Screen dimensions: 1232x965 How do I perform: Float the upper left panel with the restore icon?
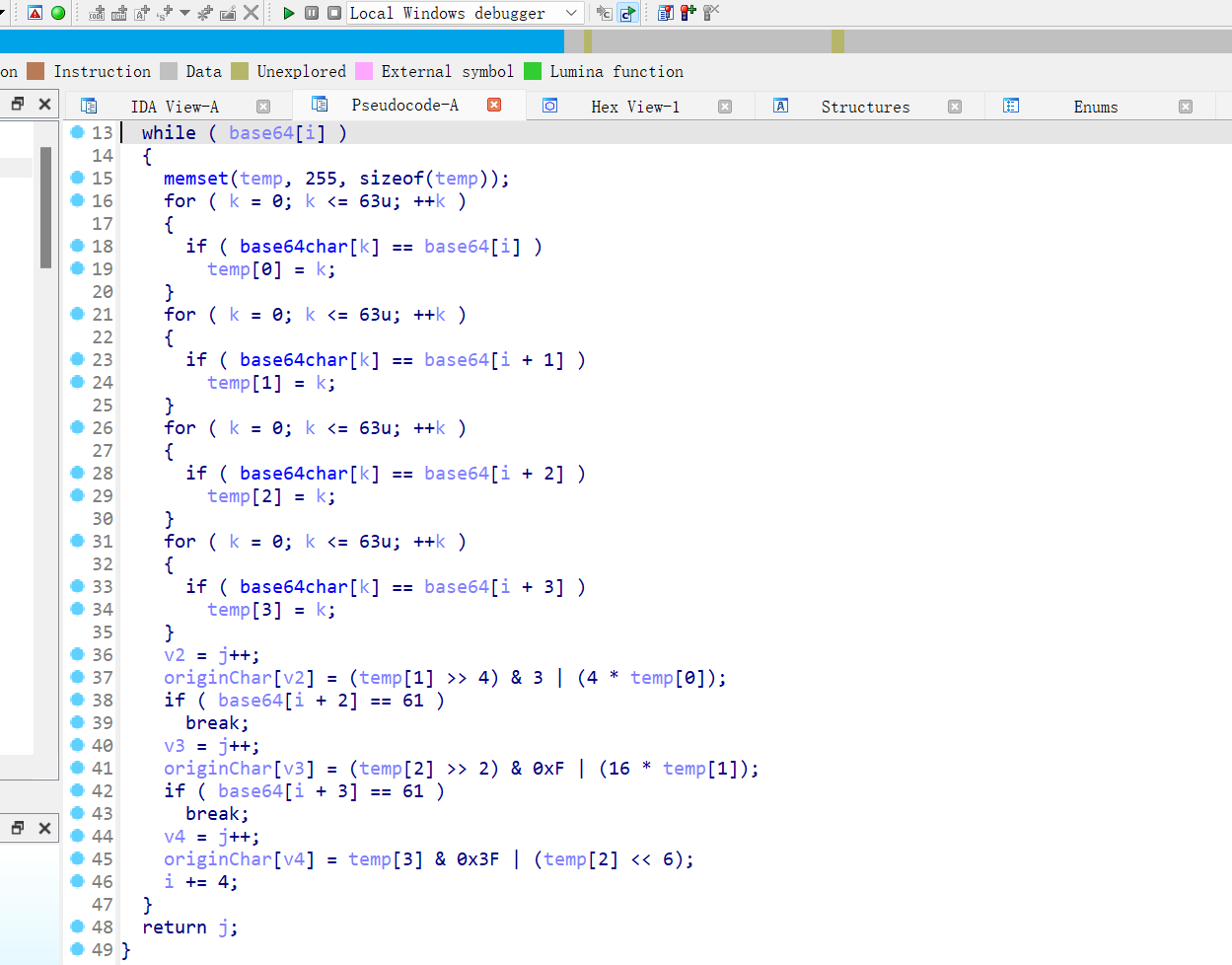coord(17,104)
